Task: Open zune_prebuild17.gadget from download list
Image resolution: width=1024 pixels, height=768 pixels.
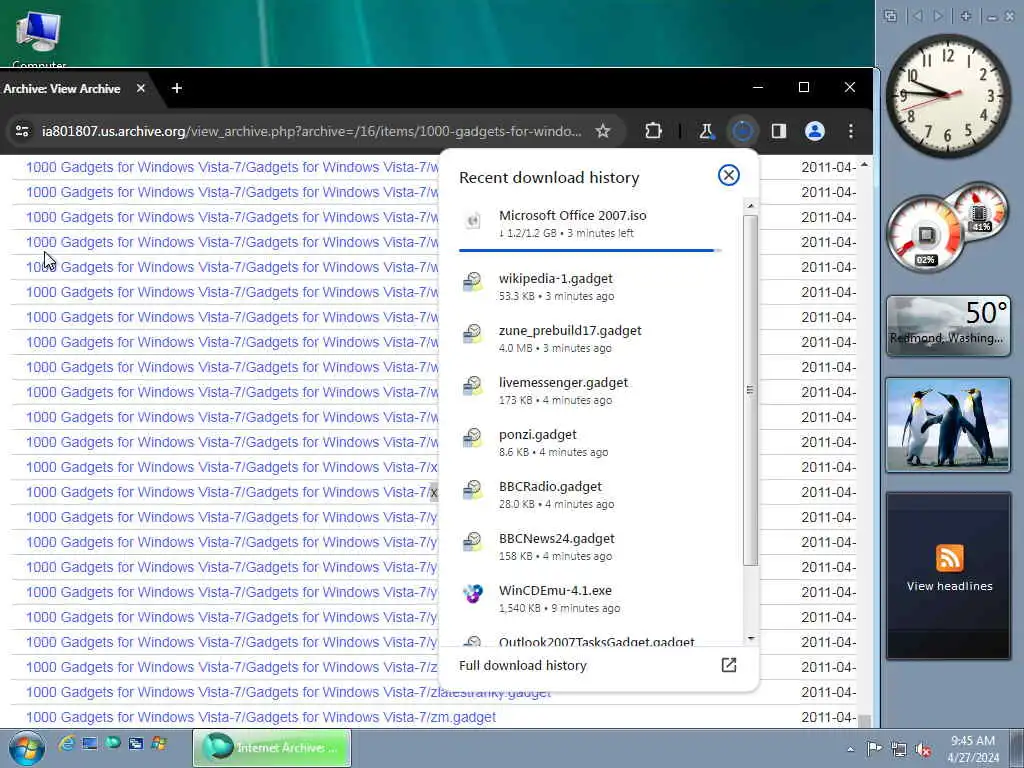Action: pos(590,339)
